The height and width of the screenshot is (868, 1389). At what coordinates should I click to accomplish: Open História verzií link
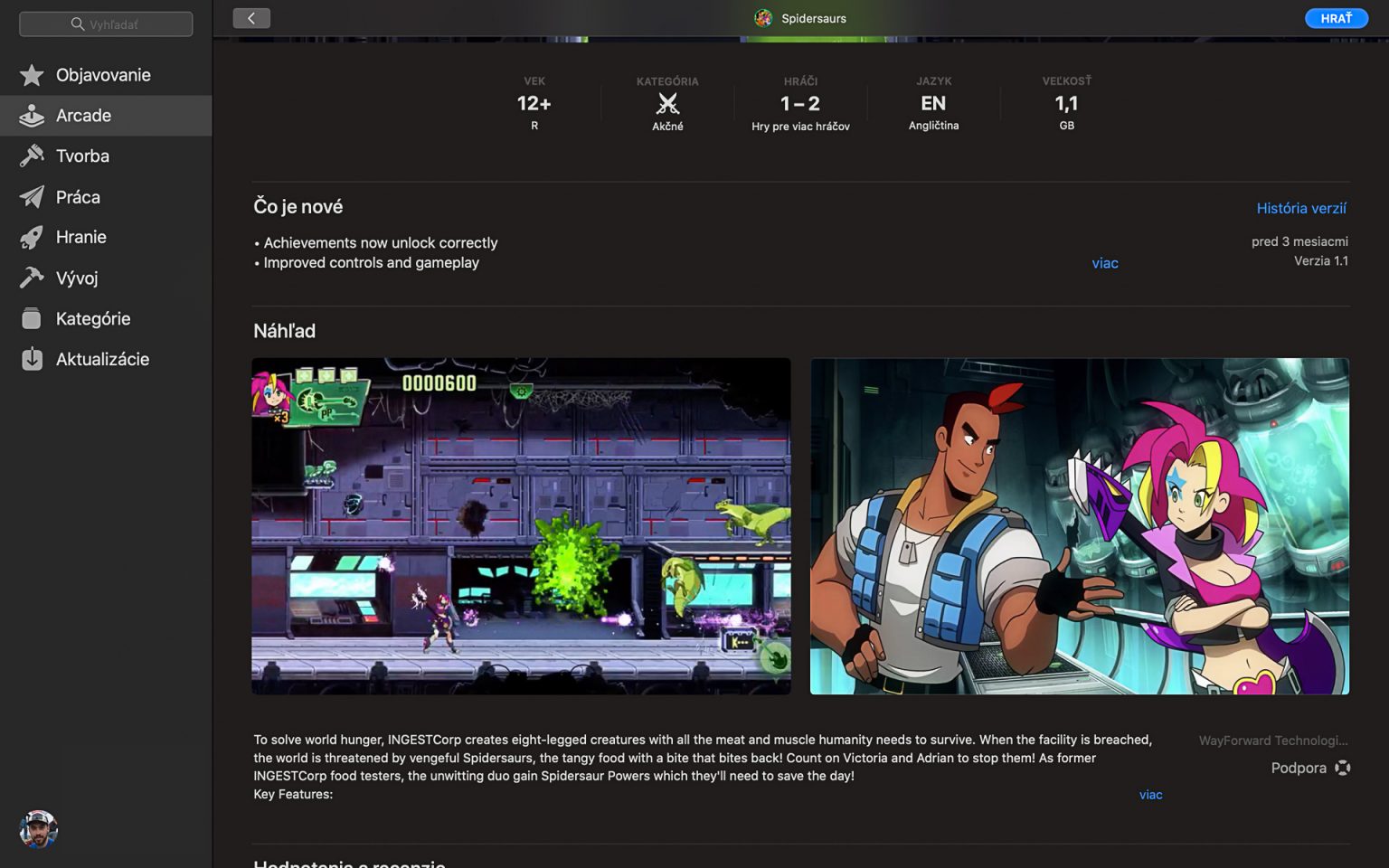click(1301, 208)
